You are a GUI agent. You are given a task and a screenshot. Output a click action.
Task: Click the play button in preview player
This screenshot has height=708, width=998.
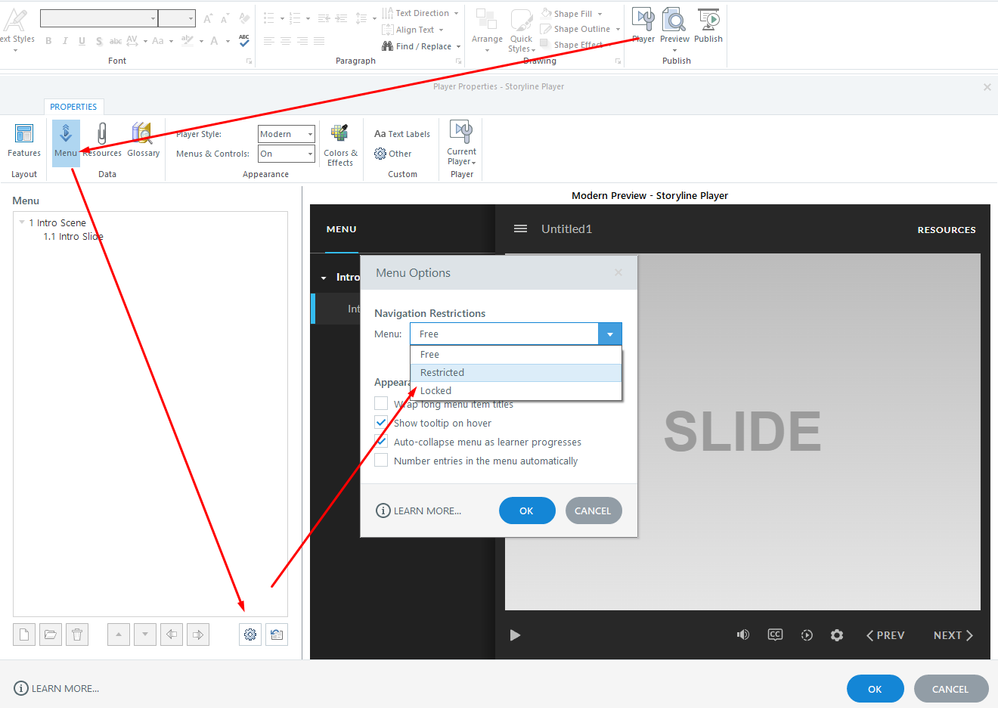pyautogui.click(x=515, y=635)
